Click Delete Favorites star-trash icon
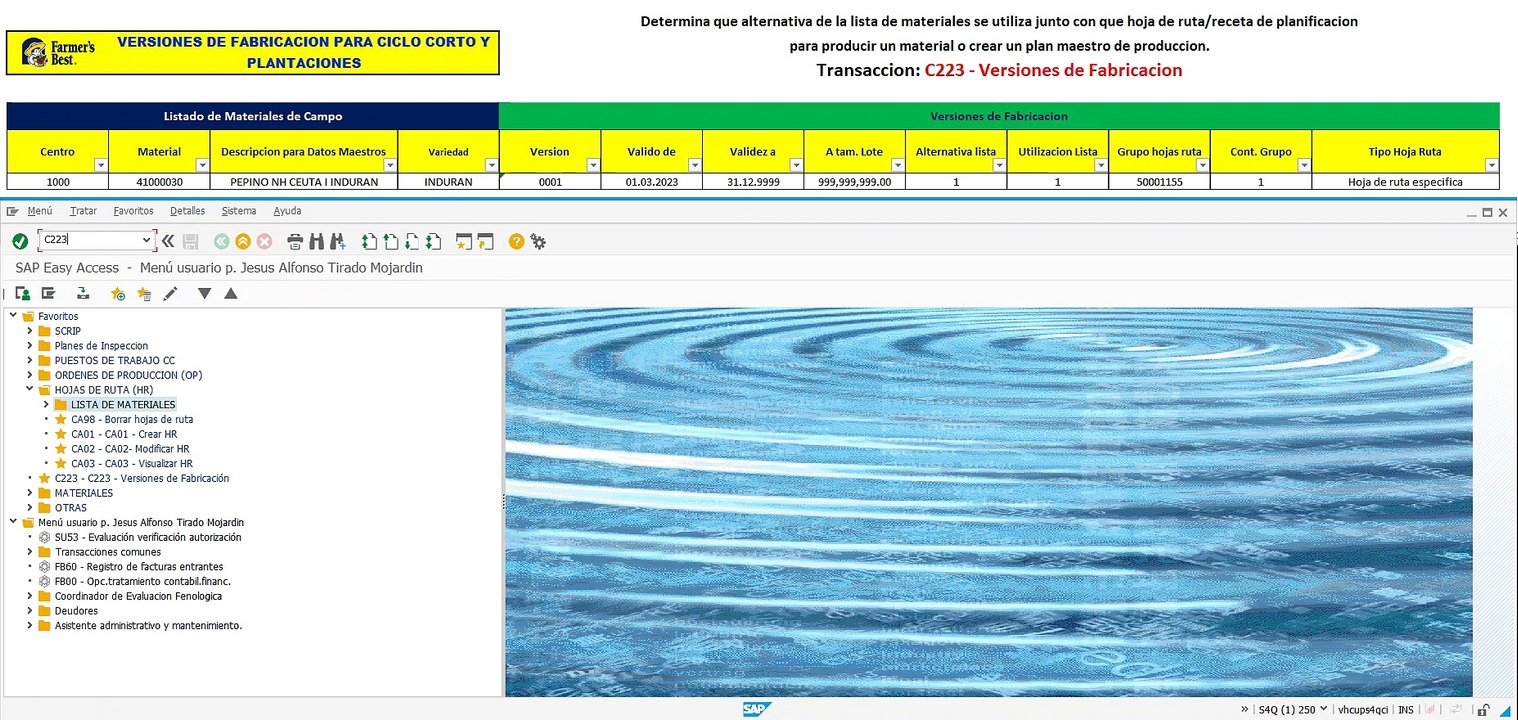Image resolution: width=1518 pixels, height=720 pixels. [x=144, y=293]
